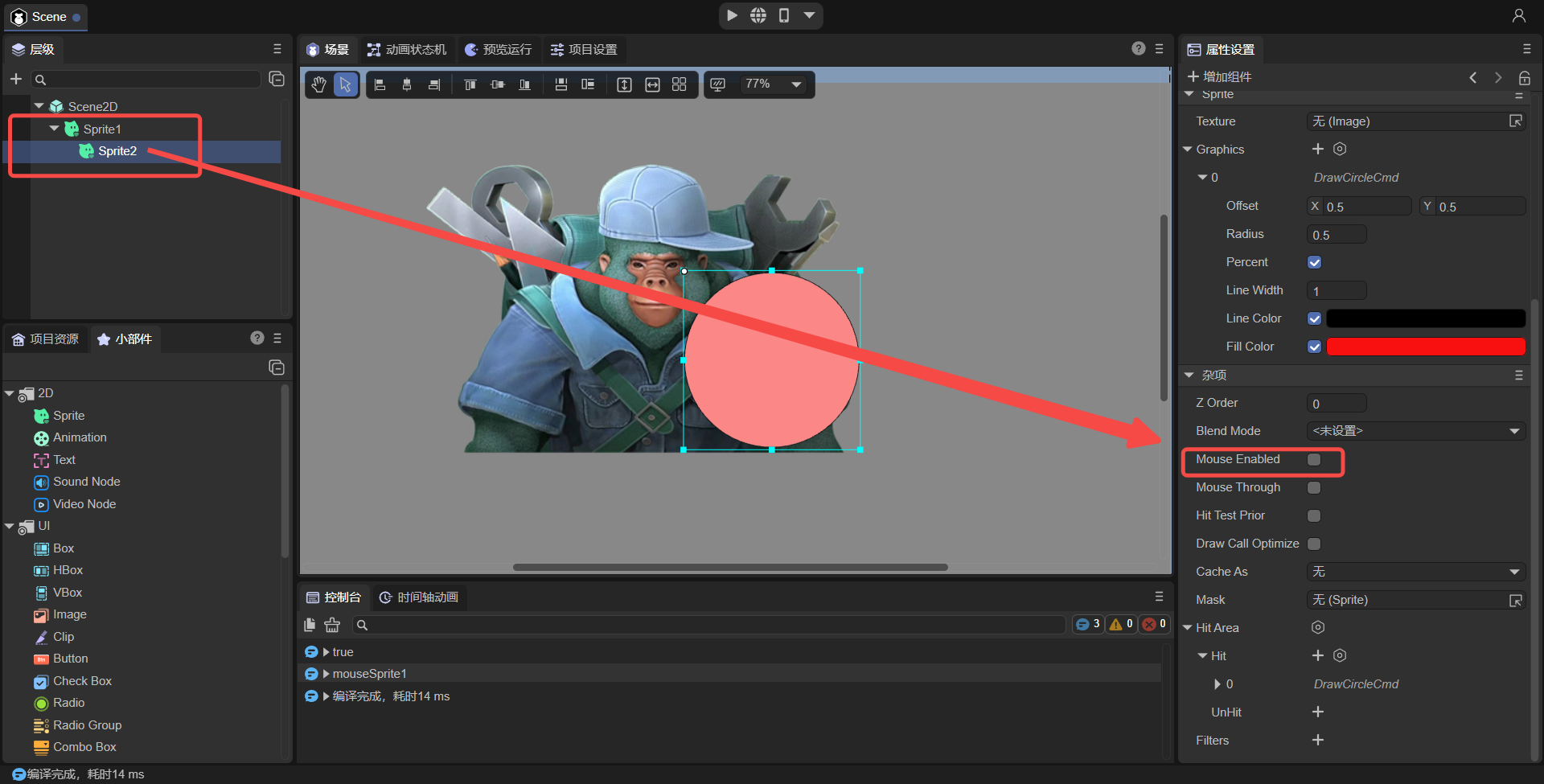
Task: Uncheck the Percent checkbox
Action: click(x=1314, y=262)
